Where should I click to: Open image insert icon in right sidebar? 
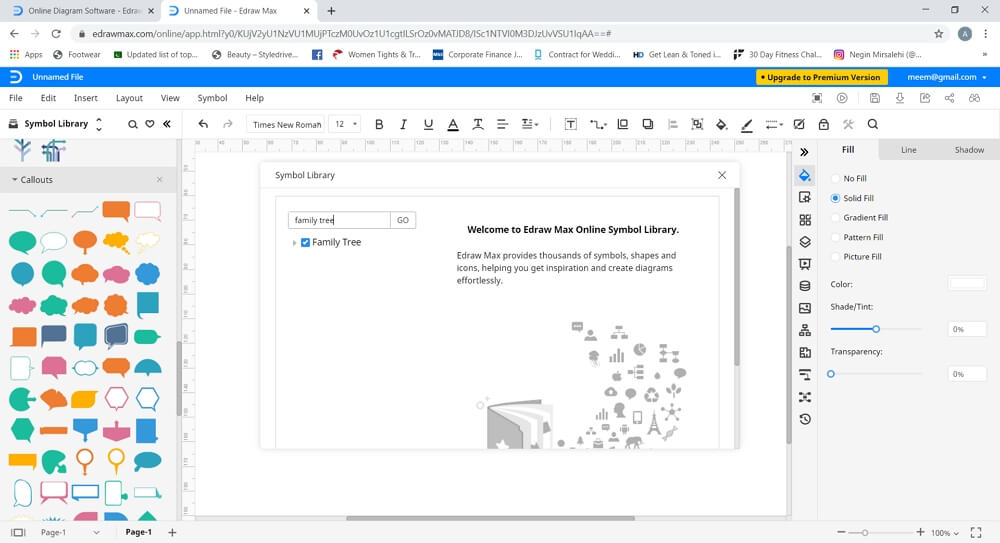pyautogui.click(x=805, y=308)
